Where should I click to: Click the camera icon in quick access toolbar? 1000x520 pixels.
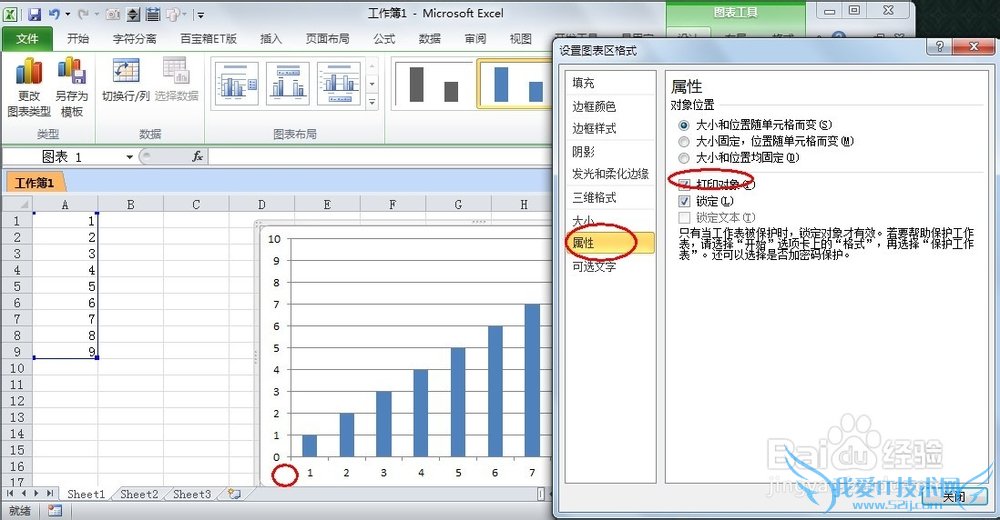tap(113, 14)
